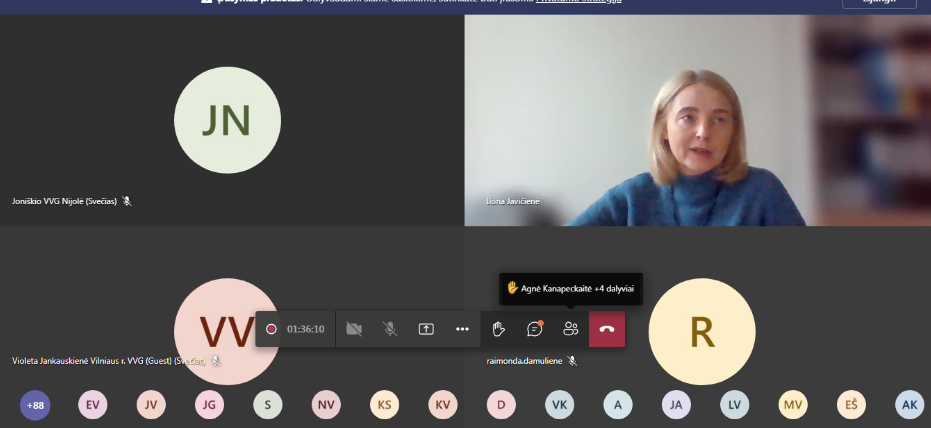Select the D avatar in participant strip
The image size is (931, 428).
click(501, 405)
